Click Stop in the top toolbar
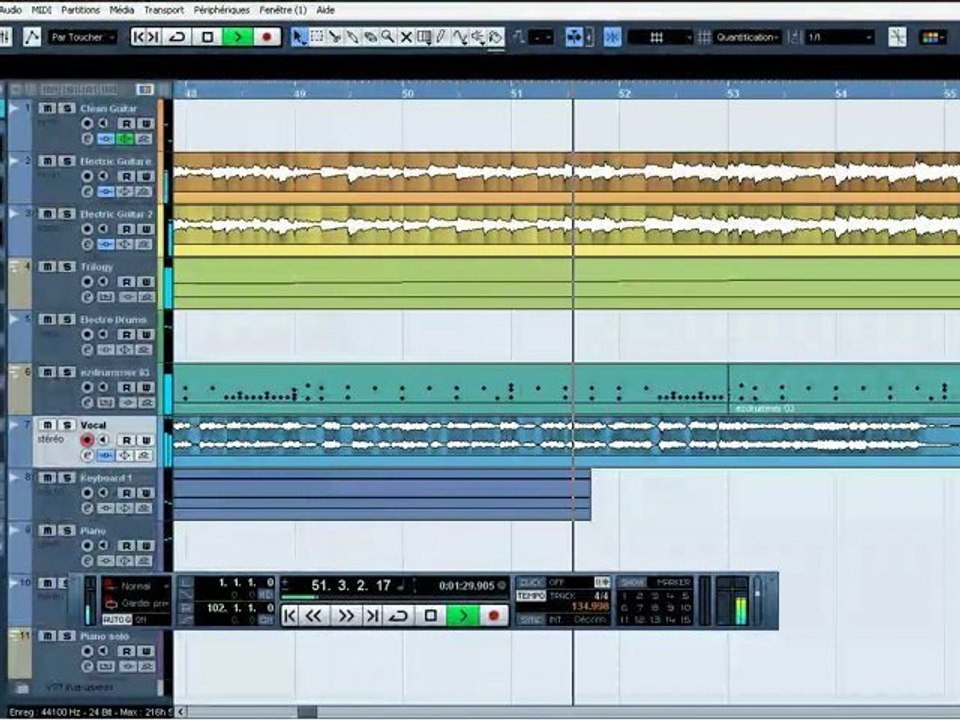Image resolution: width=960 pixels, height=720 pixels. coord(208,37)
